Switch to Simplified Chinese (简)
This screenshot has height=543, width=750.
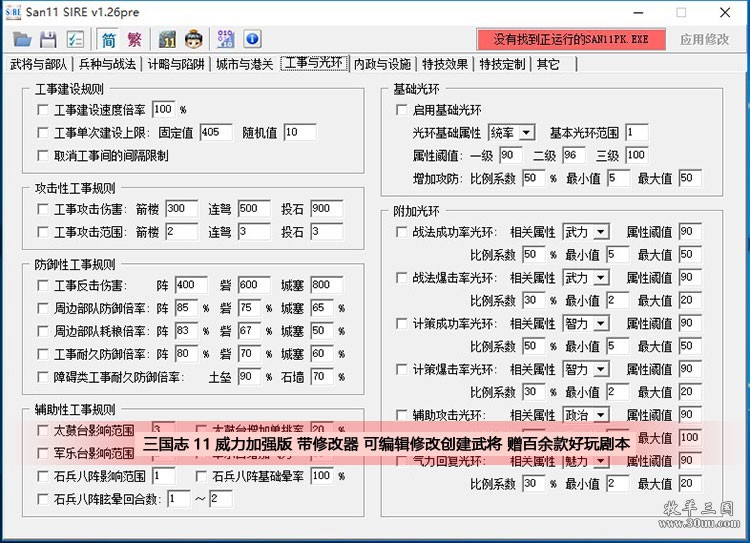[x=109, y=39]
